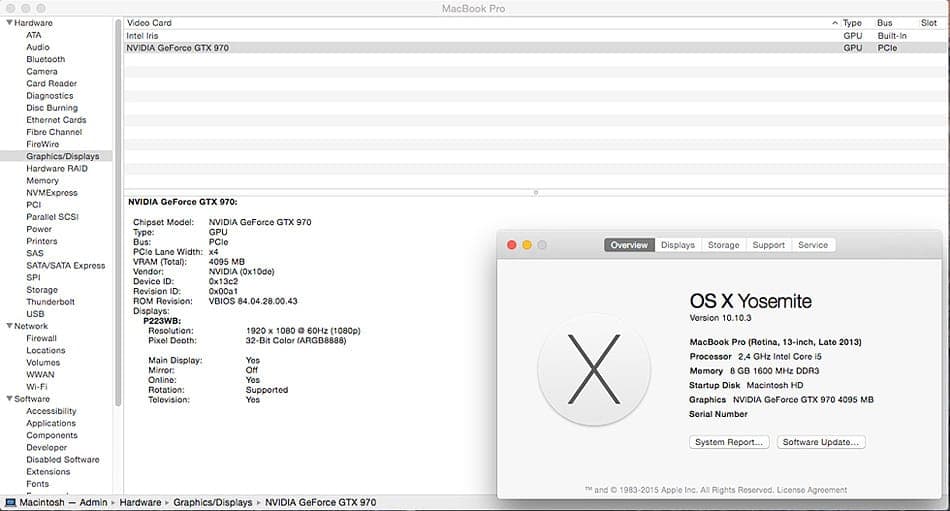
Task: Click the Slot column header
Action: 929,23
